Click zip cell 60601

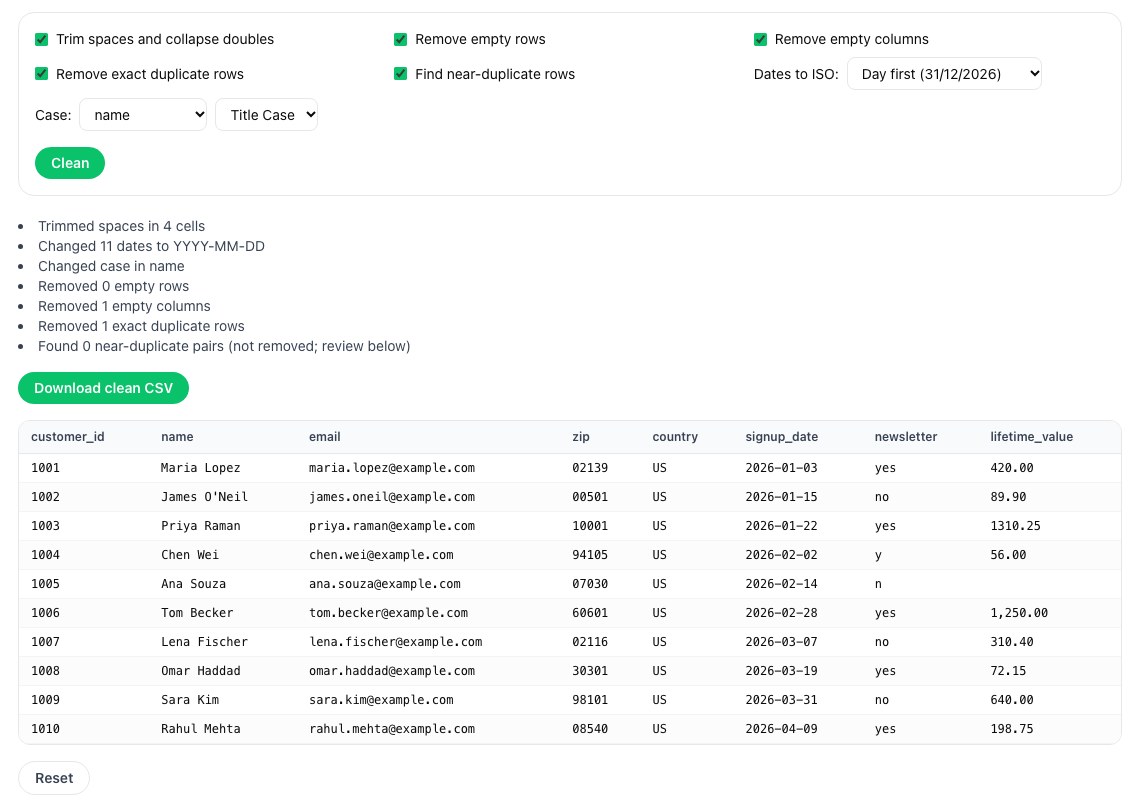590,613
